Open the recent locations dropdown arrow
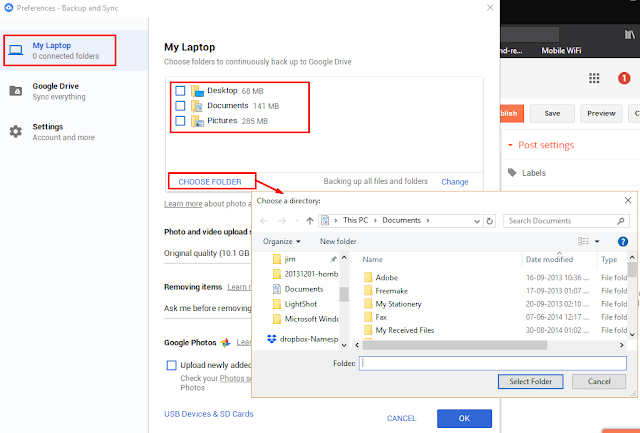 point(297,221)
